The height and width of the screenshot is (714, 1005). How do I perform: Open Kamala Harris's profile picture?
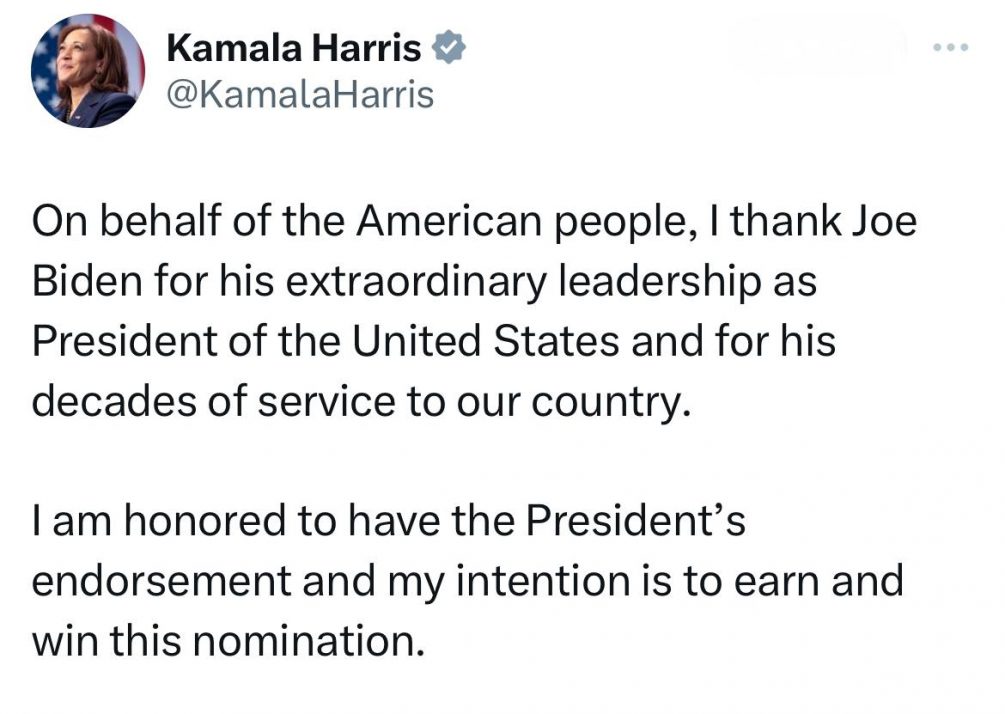coord(88,71)
